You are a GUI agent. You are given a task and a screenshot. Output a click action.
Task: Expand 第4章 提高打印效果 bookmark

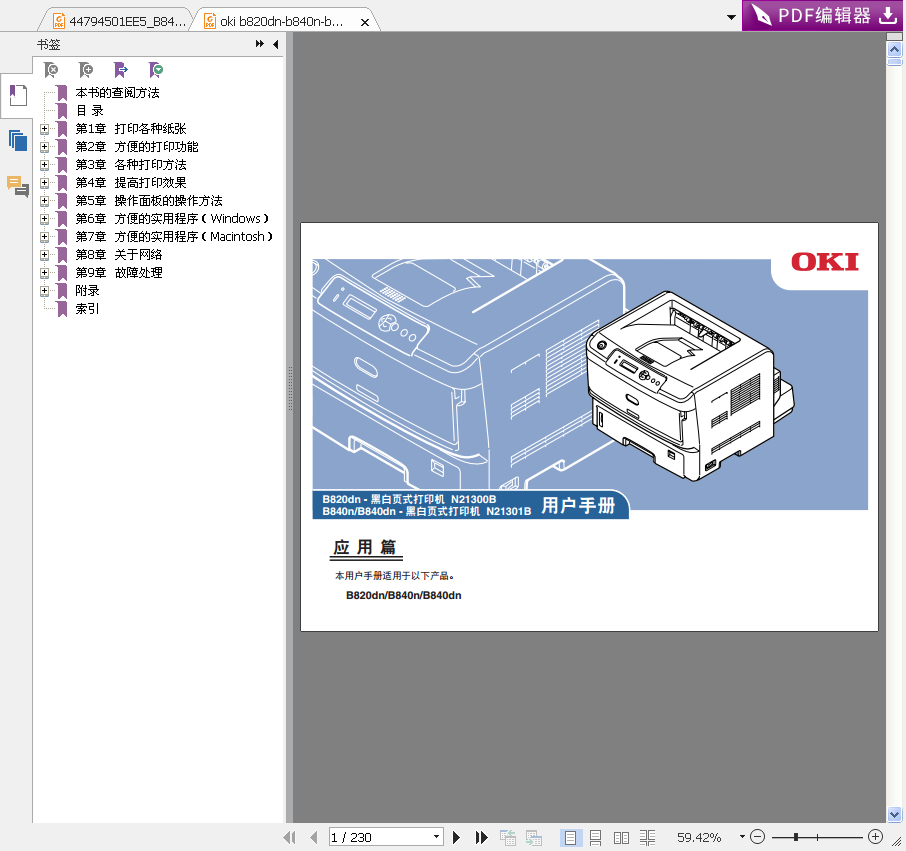pyautogui.click(x=44, y=183)
